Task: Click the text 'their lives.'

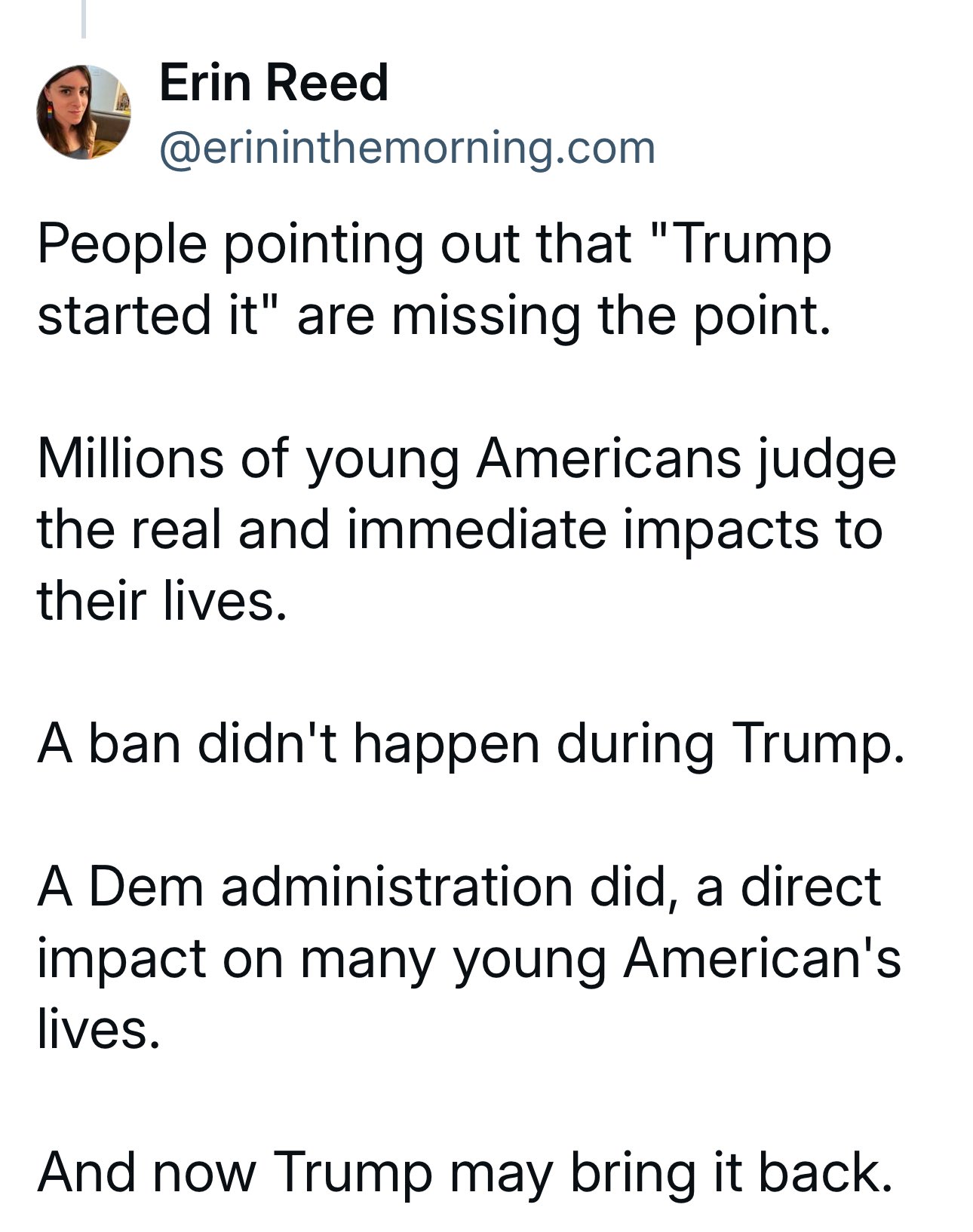Action: (x=163, y=601)
